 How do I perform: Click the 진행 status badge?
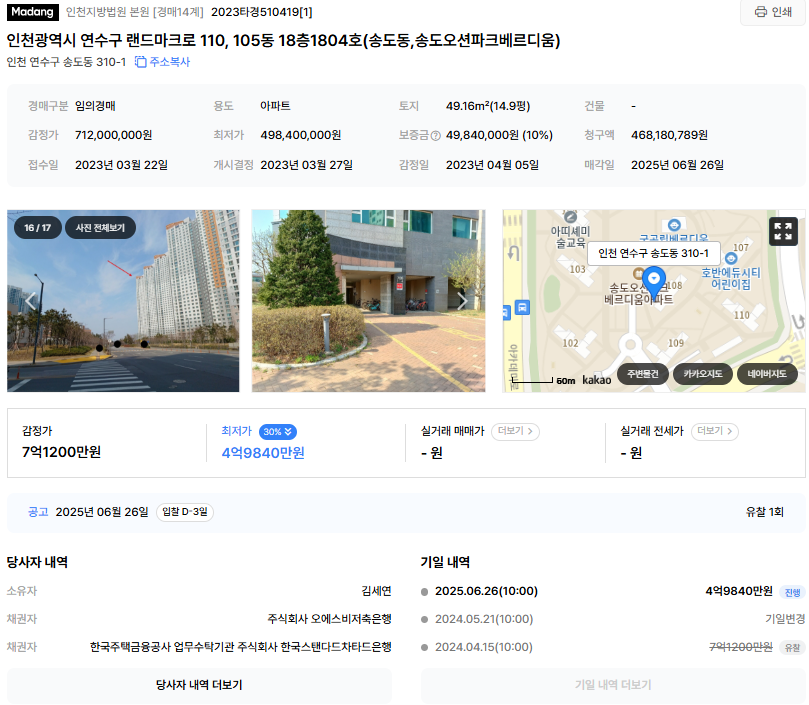pyautogui.click(x=792, y=592)
